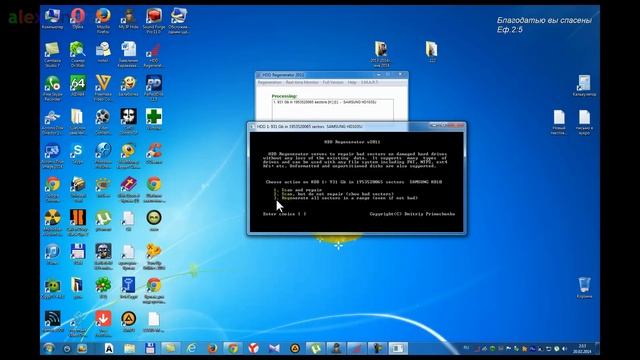Screen dimensions: 640x360
Task: Click the taskbar clock
Action: click(582, 349)
